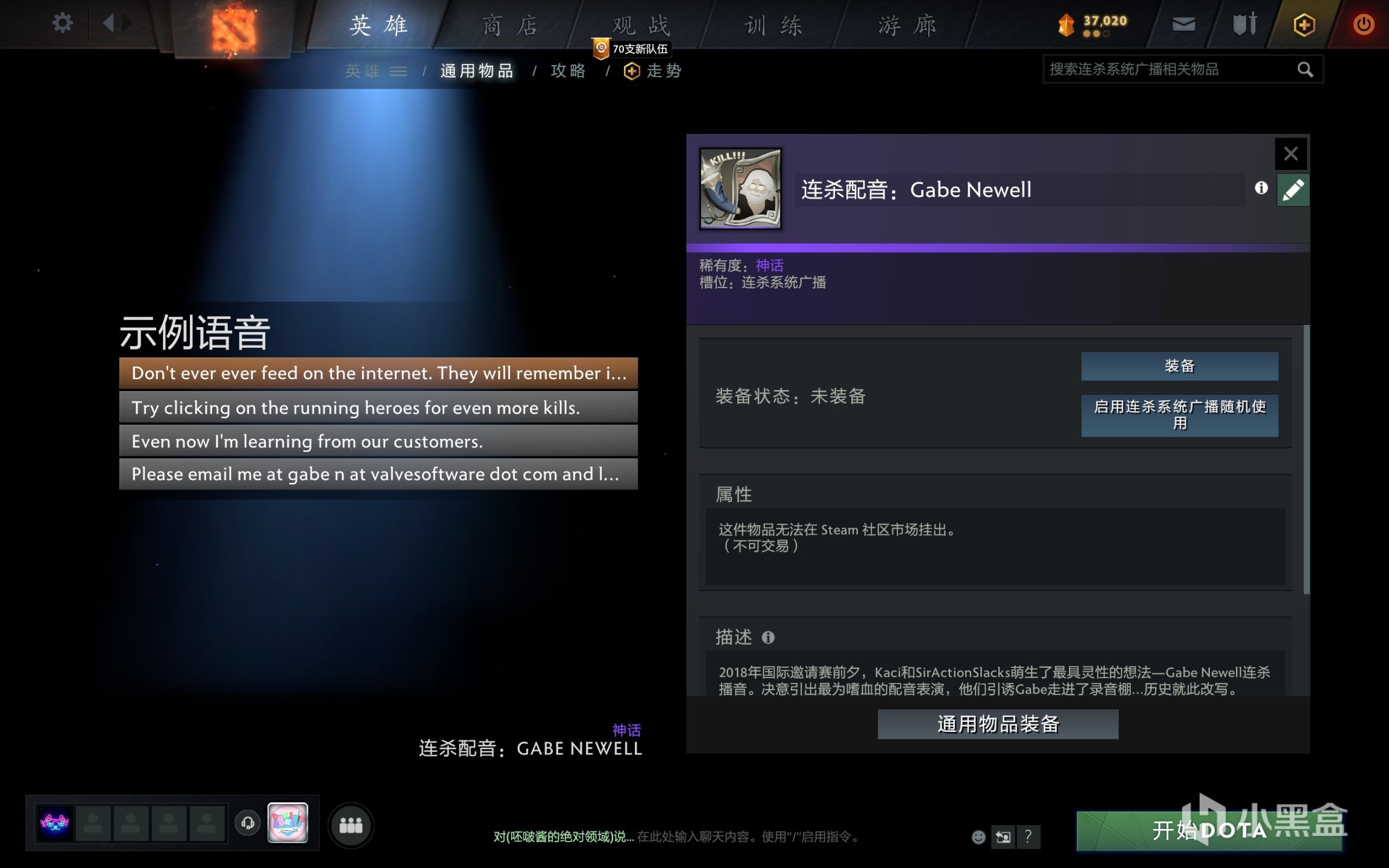Go back with the left arrow
Screen dimensions: 1389x868
tap(109, 24)
